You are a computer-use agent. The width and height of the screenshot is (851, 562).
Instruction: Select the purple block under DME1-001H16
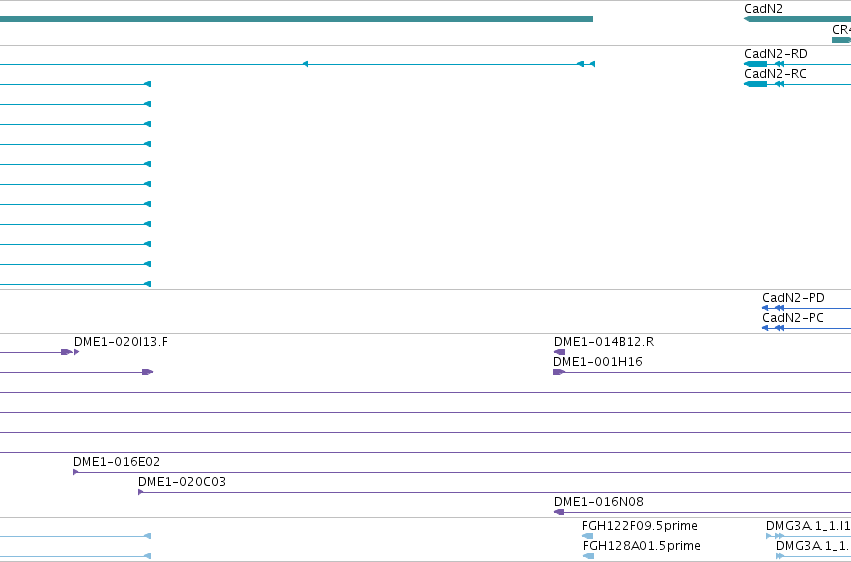click(558, 372)
